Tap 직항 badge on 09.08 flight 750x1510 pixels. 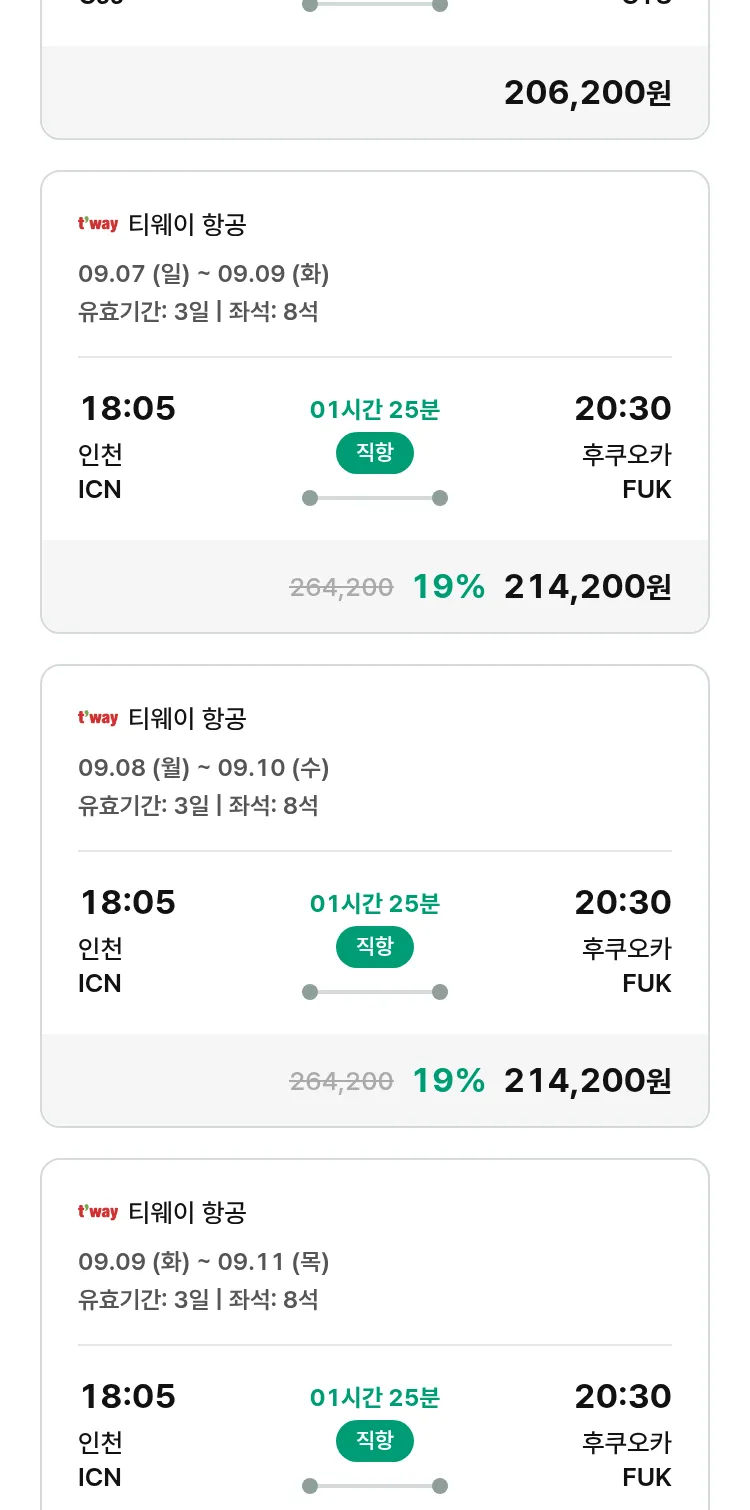(x=375, y=947)
